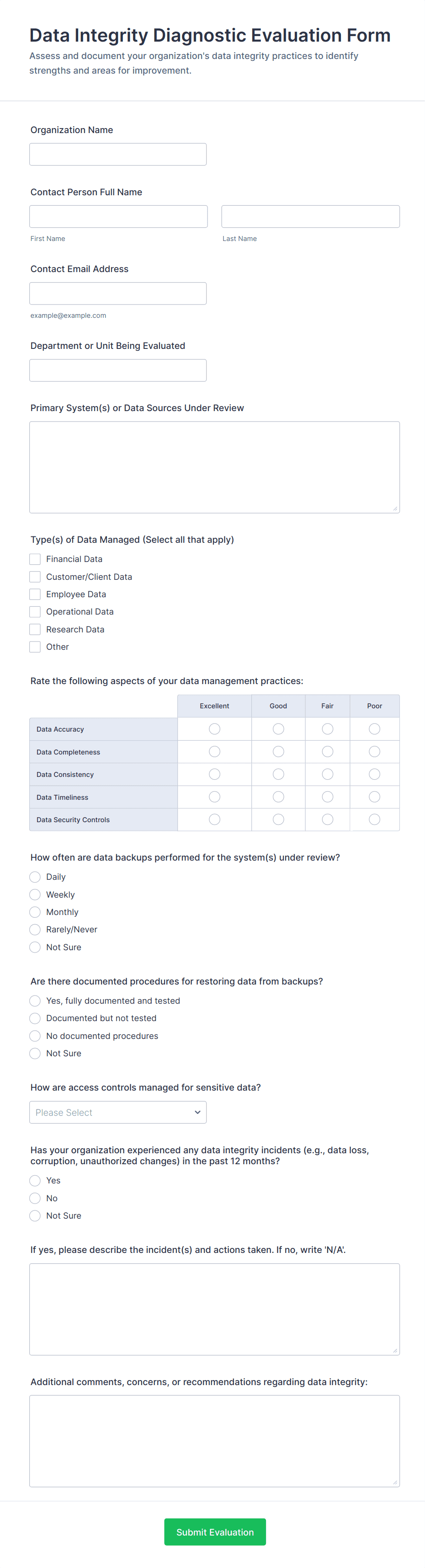Select Documented but not tested option

tap(35, 1018)
